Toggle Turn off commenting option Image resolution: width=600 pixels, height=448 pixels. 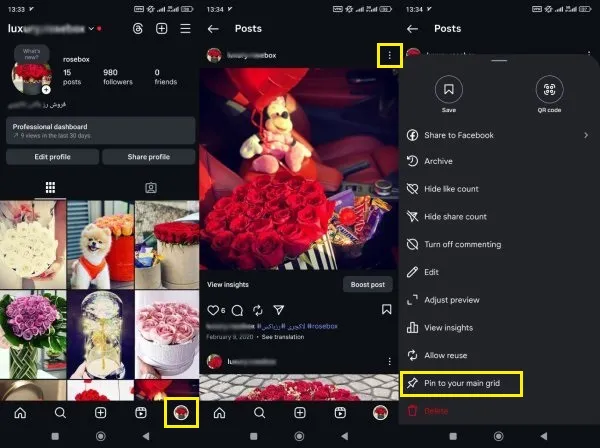click(x=499, y=244)
